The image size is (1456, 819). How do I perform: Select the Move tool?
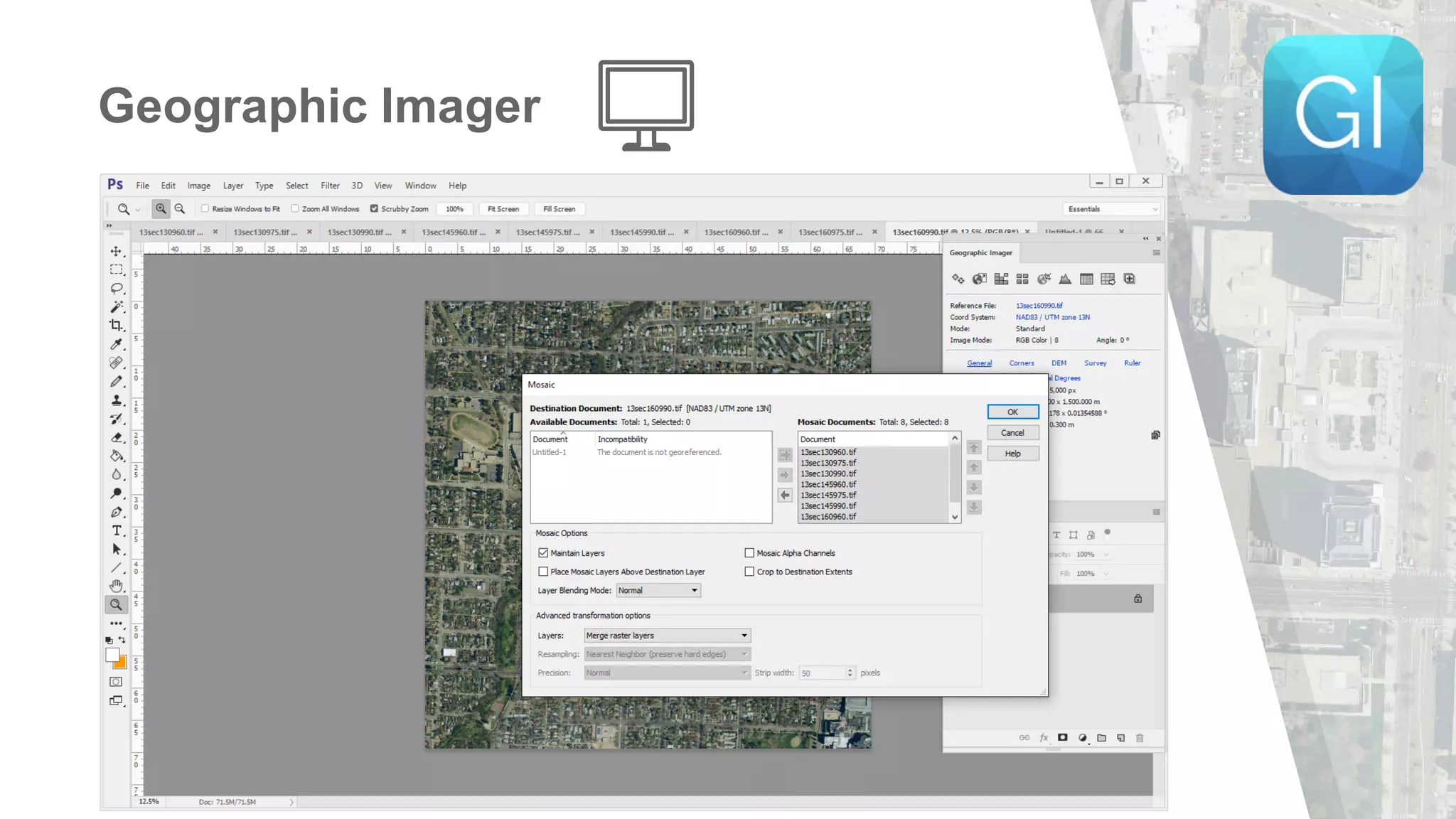coord(116,251)
